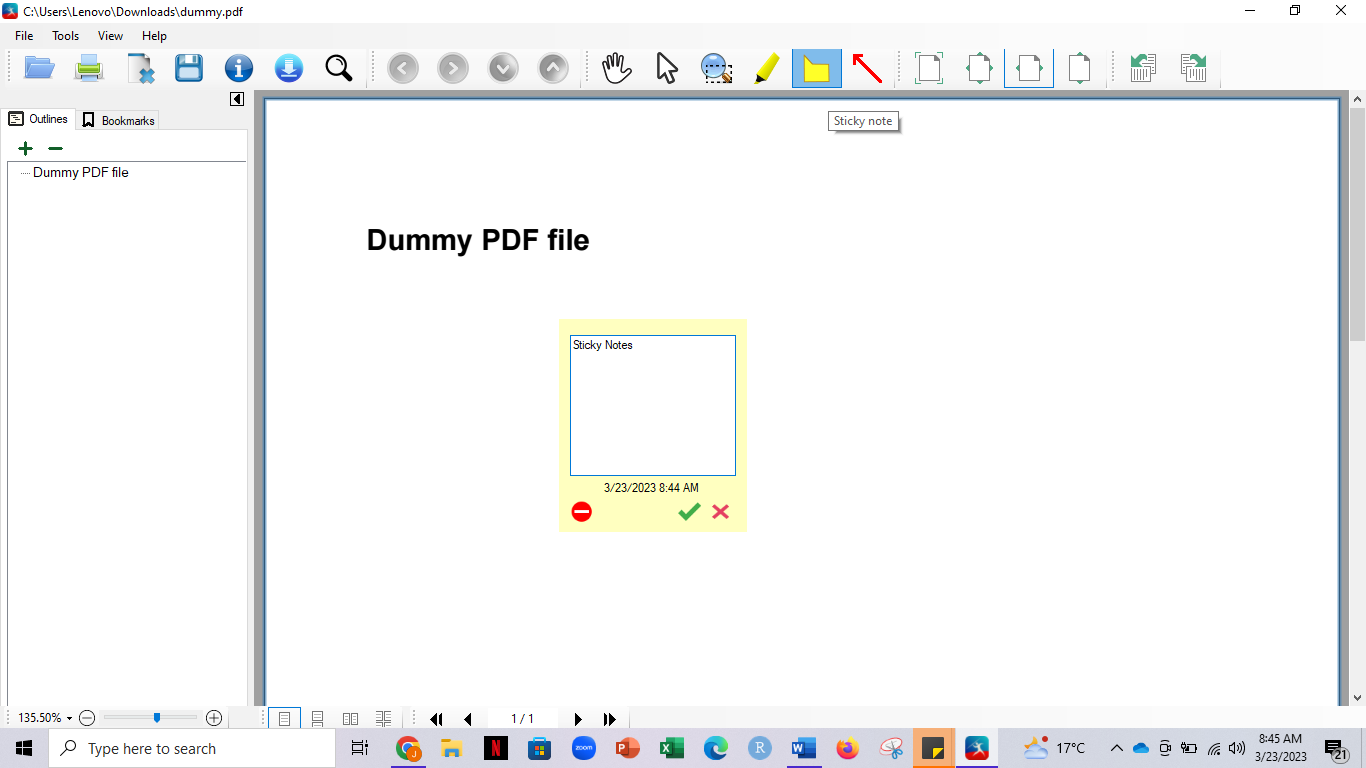Click the blue download arrow icon
The image size is (1366, 768).
pyautogui.click(x=289, y=68)
